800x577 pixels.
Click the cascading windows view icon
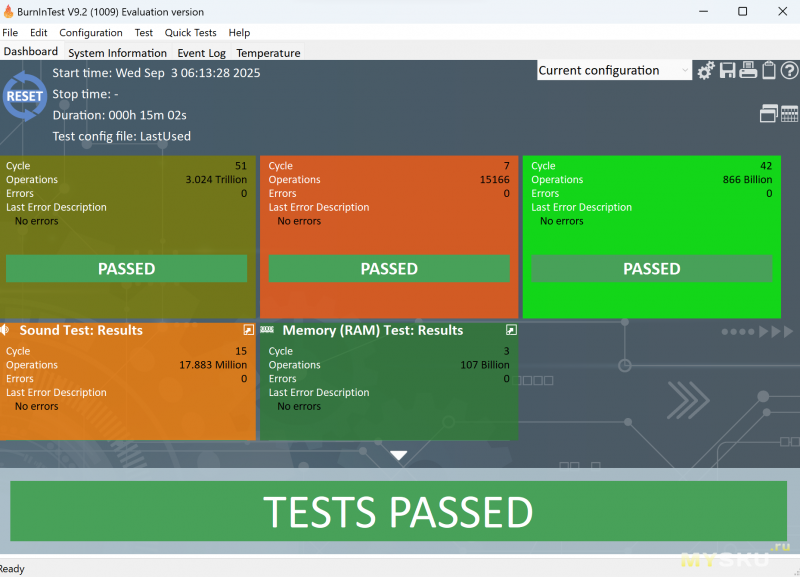(768, 113)
